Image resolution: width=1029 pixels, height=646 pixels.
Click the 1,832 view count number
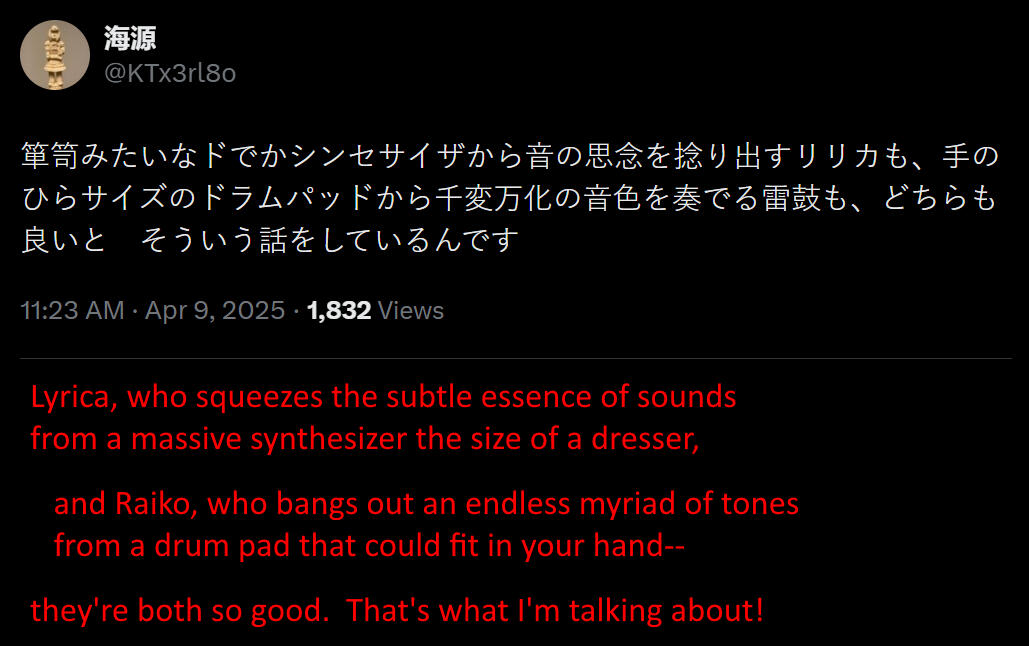(339, 310)
